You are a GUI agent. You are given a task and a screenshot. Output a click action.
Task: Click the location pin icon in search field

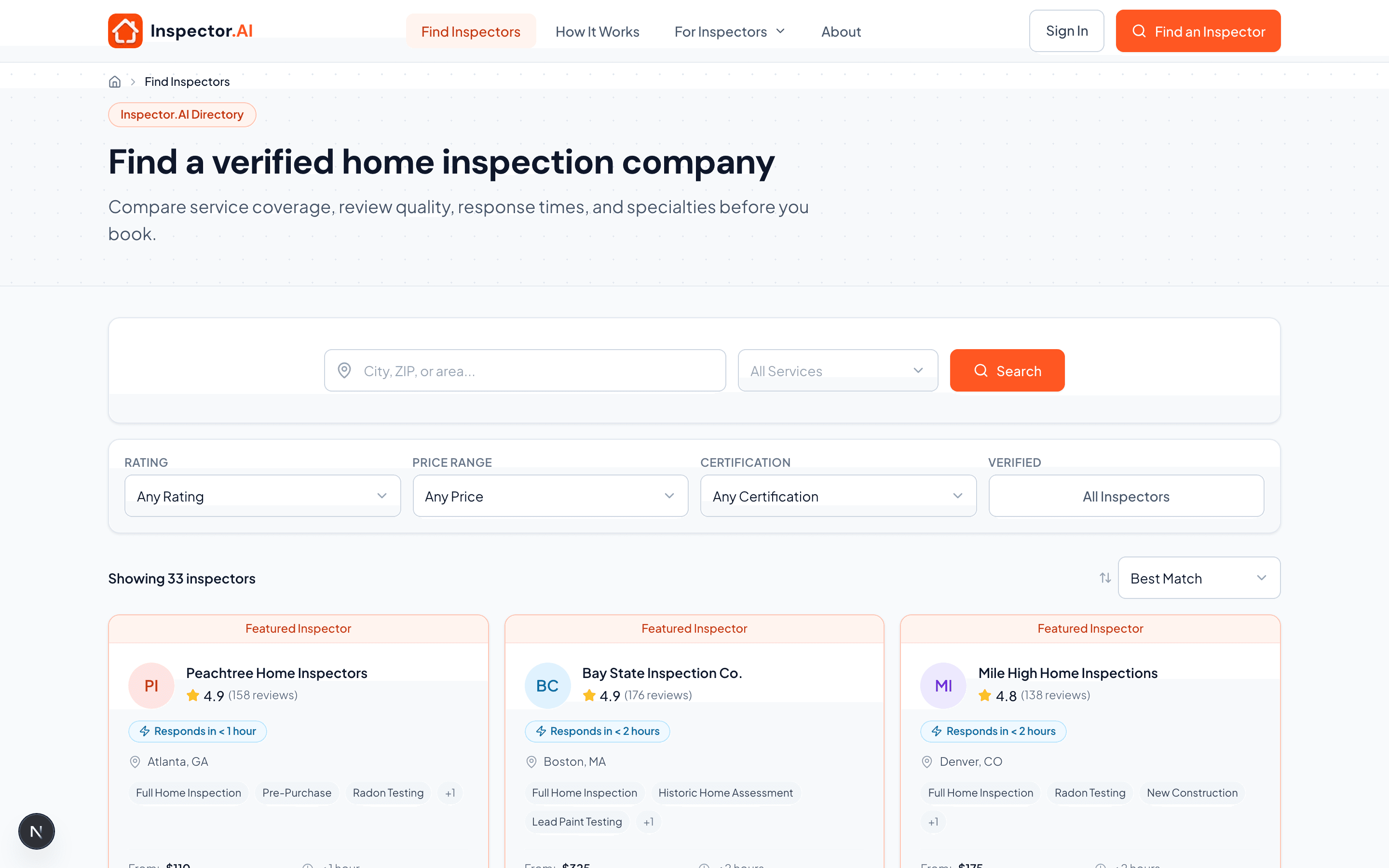pos(344,370)
